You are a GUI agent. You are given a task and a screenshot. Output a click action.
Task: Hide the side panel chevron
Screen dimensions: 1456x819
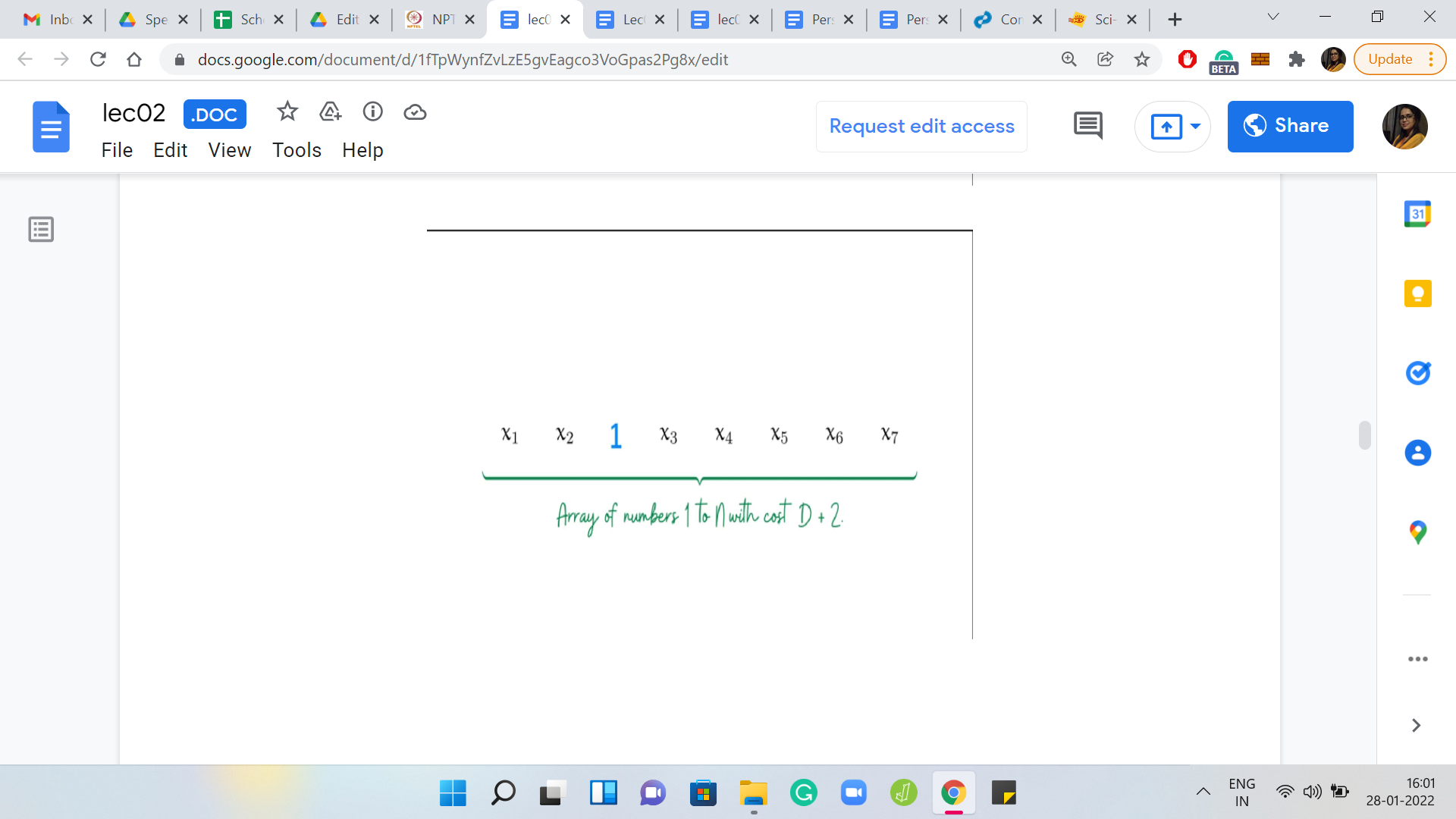(x=1415, y=726)
